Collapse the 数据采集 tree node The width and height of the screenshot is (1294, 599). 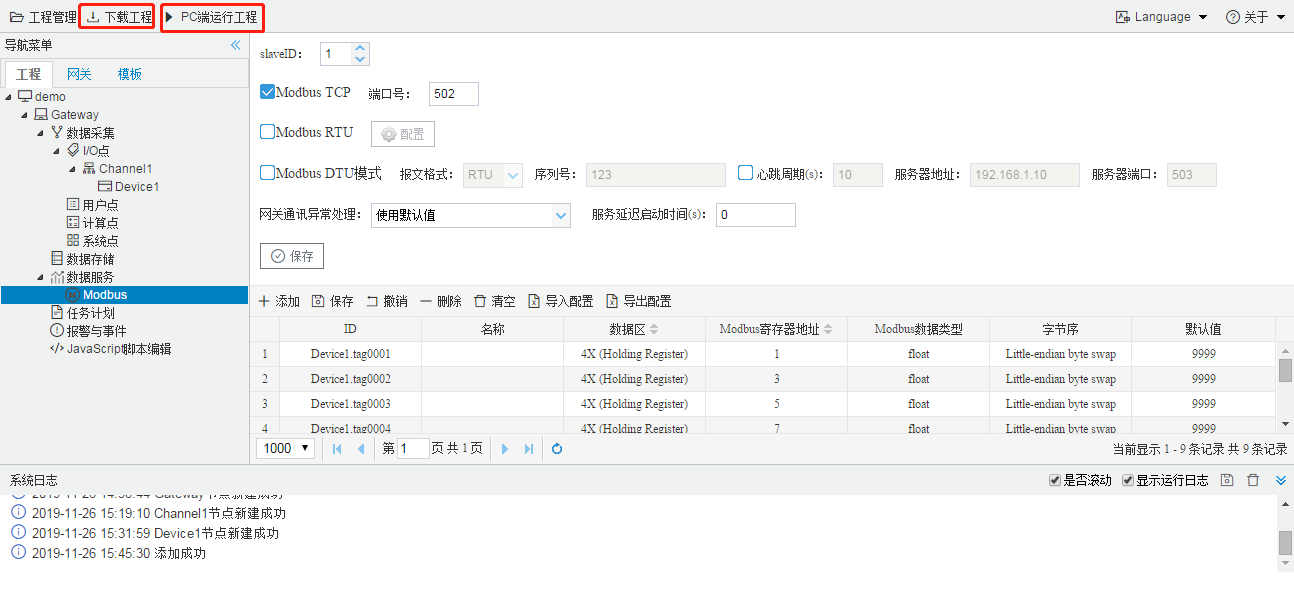coord(40,133)
